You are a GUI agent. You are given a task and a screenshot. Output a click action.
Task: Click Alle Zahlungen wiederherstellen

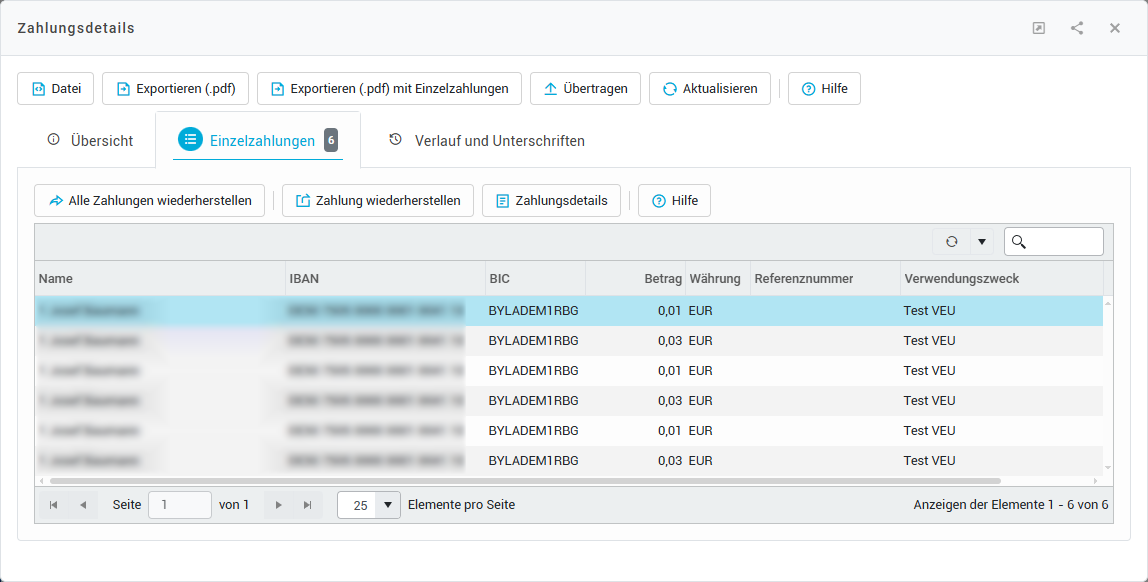click(150, 200)
